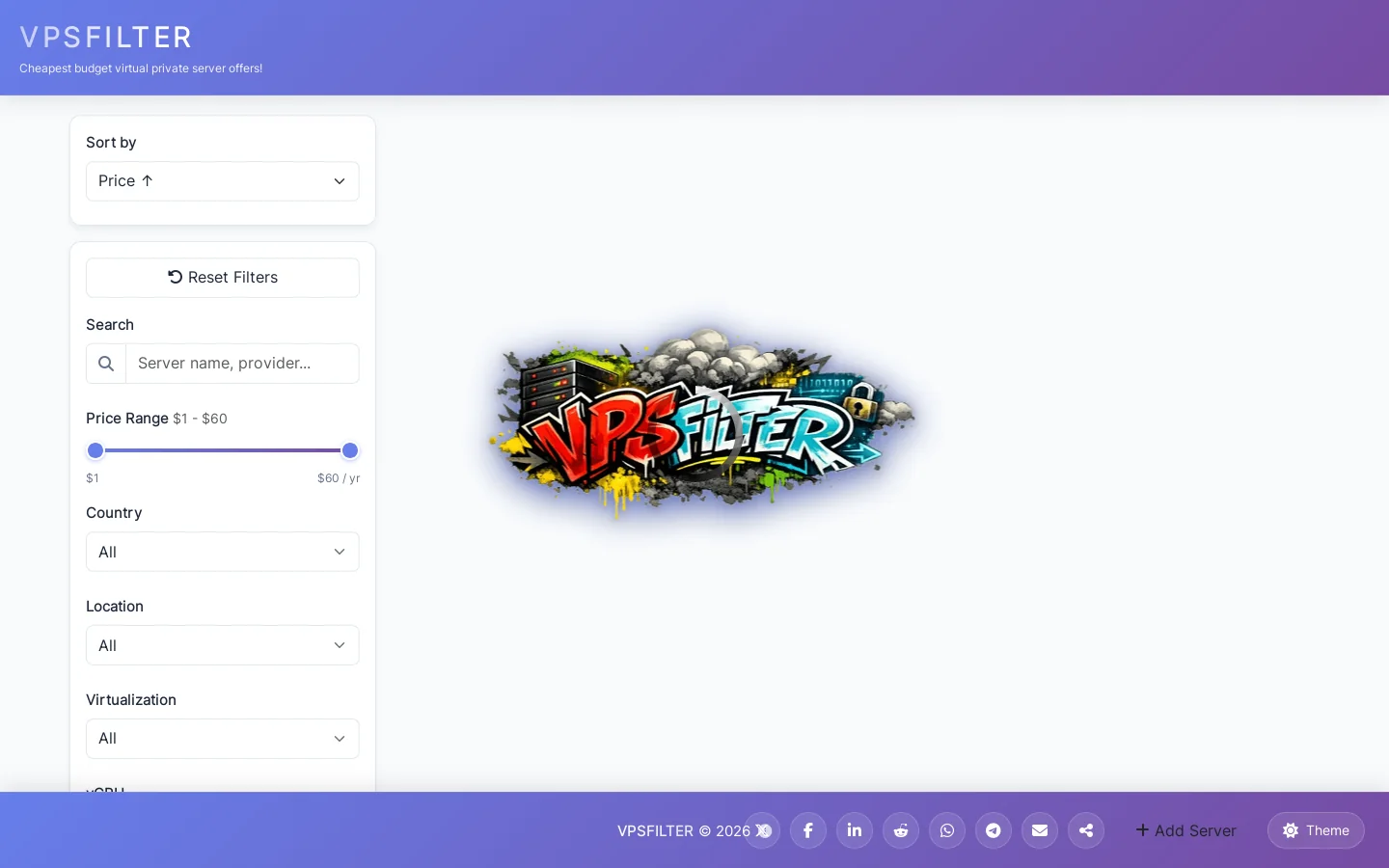Image resolution: width=1389 pixels, height=868 pixels.
Task: Click the minimum price slider handle
Action: [x=95, y=450]
